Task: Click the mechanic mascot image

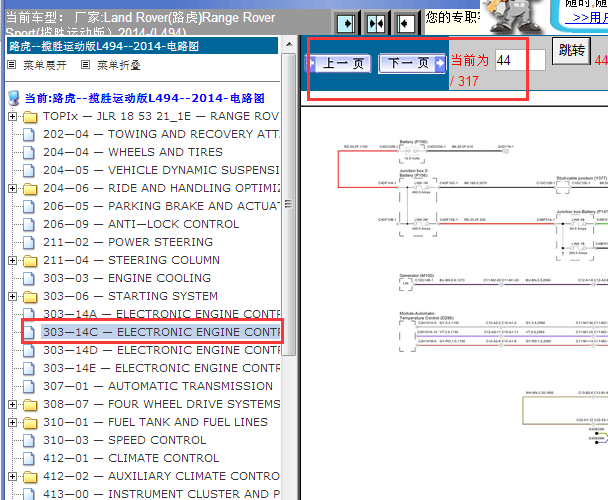Action: [x=513, y=16]
